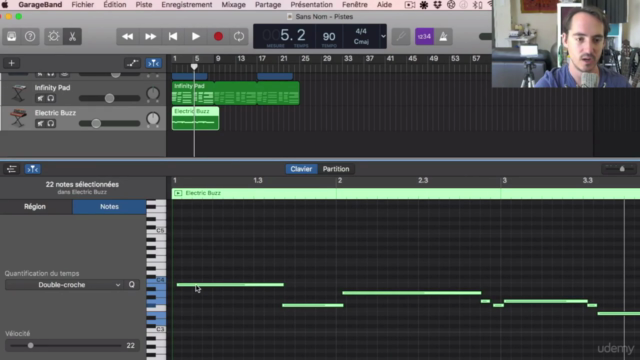
Task: Switch to the Clavier piano roll tab
Action: tap(301, 169)
